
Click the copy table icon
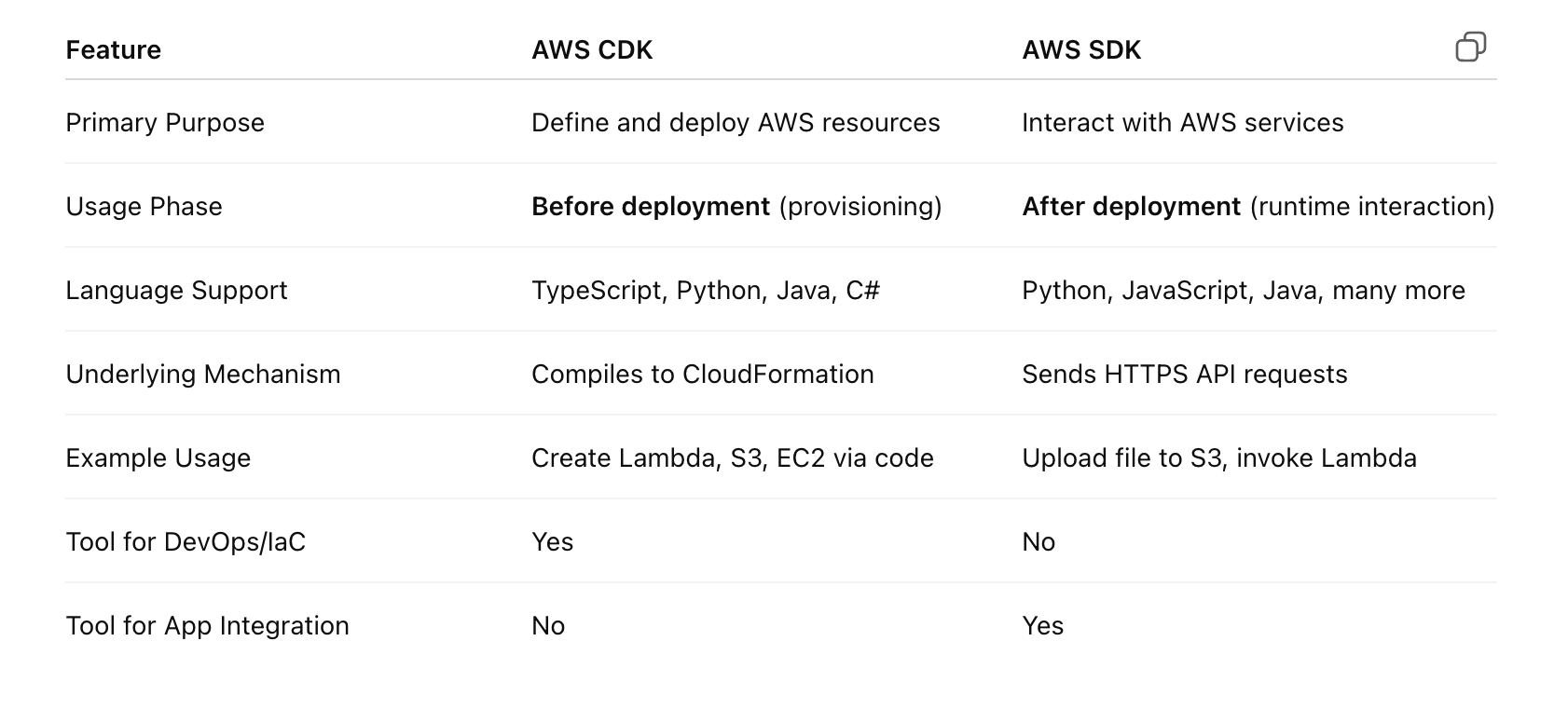(1470, 47)
